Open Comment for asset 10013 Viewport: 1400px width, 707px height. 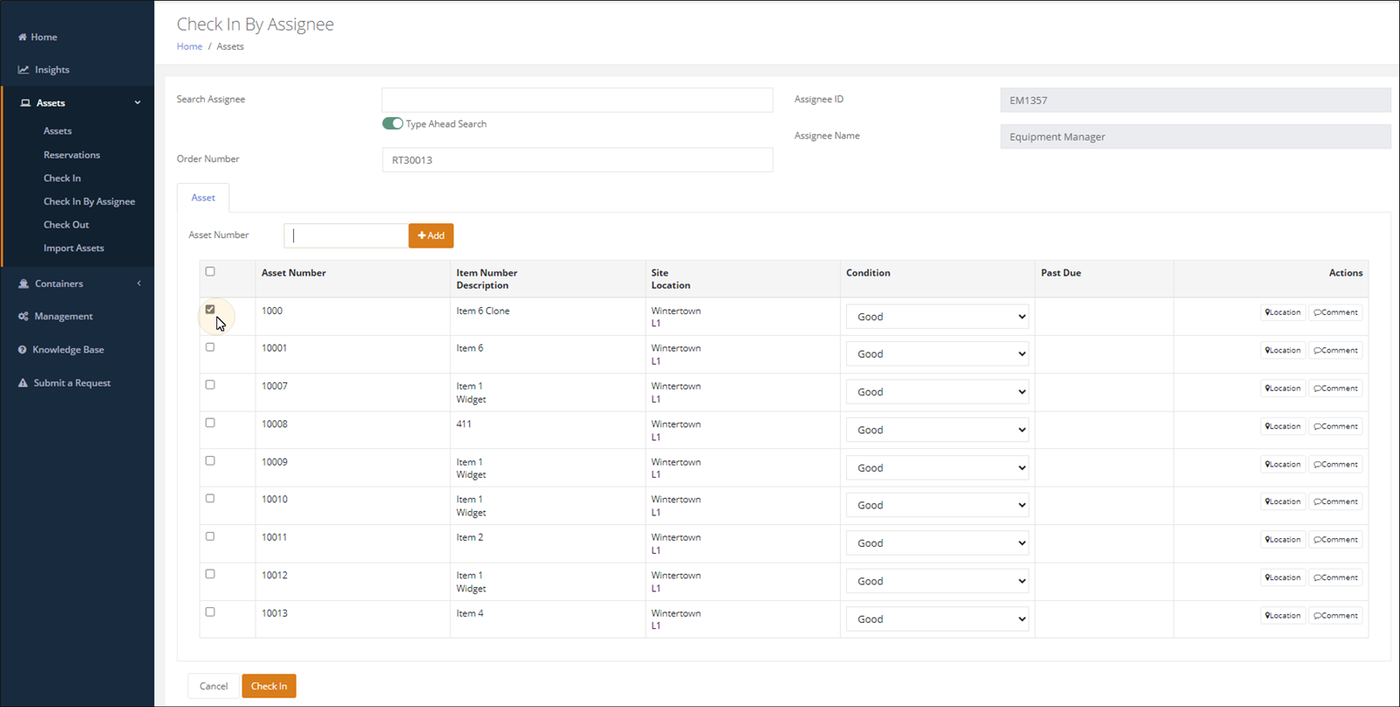point(1335,616)
